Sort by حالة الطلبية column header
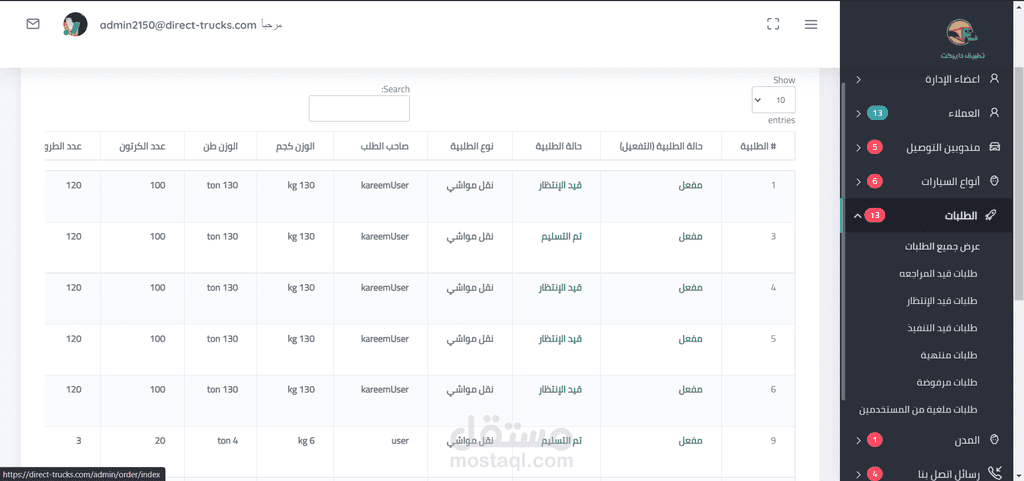The height and width of the screenshot is (481, 1024). 556,147
